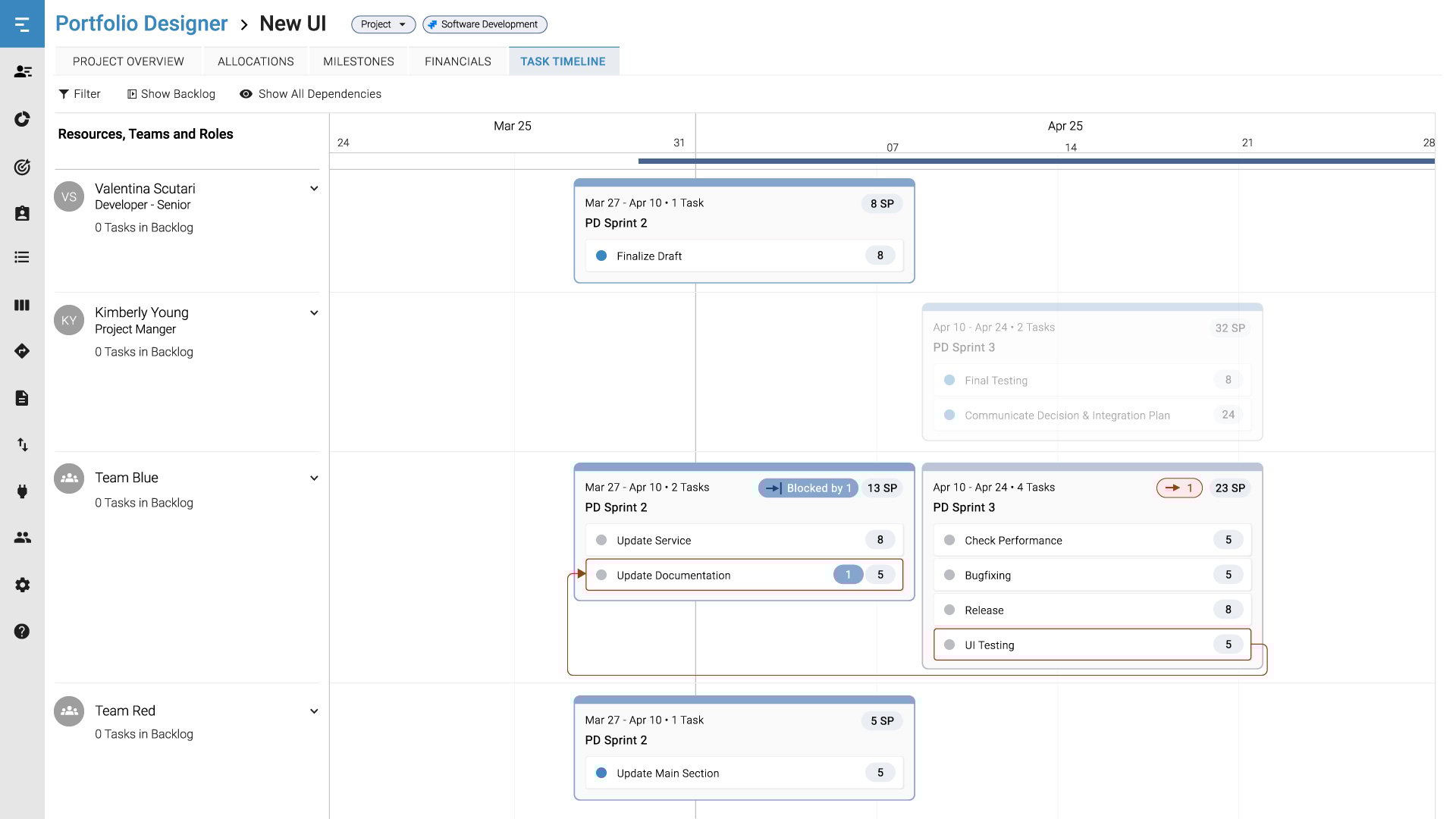
Task: Collapse Valentina Scutari row chevron
Action: pos(314,189)
